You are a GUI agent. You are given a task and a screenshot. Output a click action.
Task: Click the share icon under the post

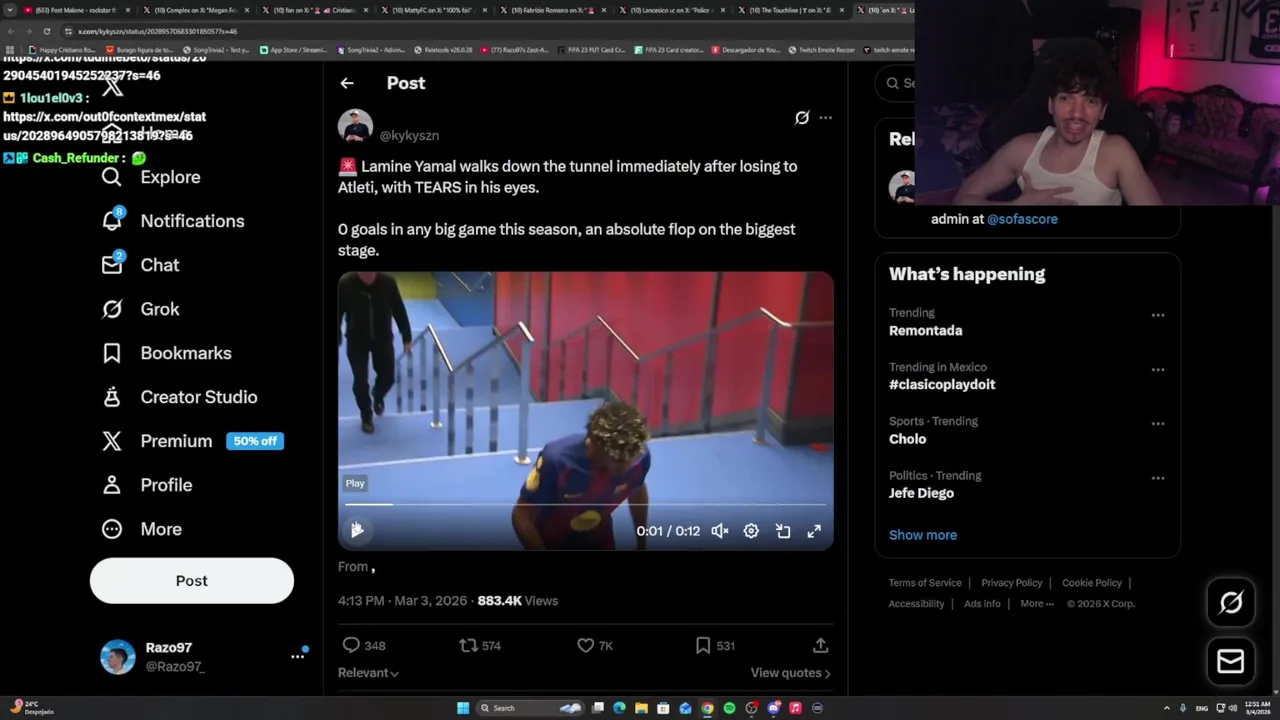pyautogui.click(x=820, y=646)
